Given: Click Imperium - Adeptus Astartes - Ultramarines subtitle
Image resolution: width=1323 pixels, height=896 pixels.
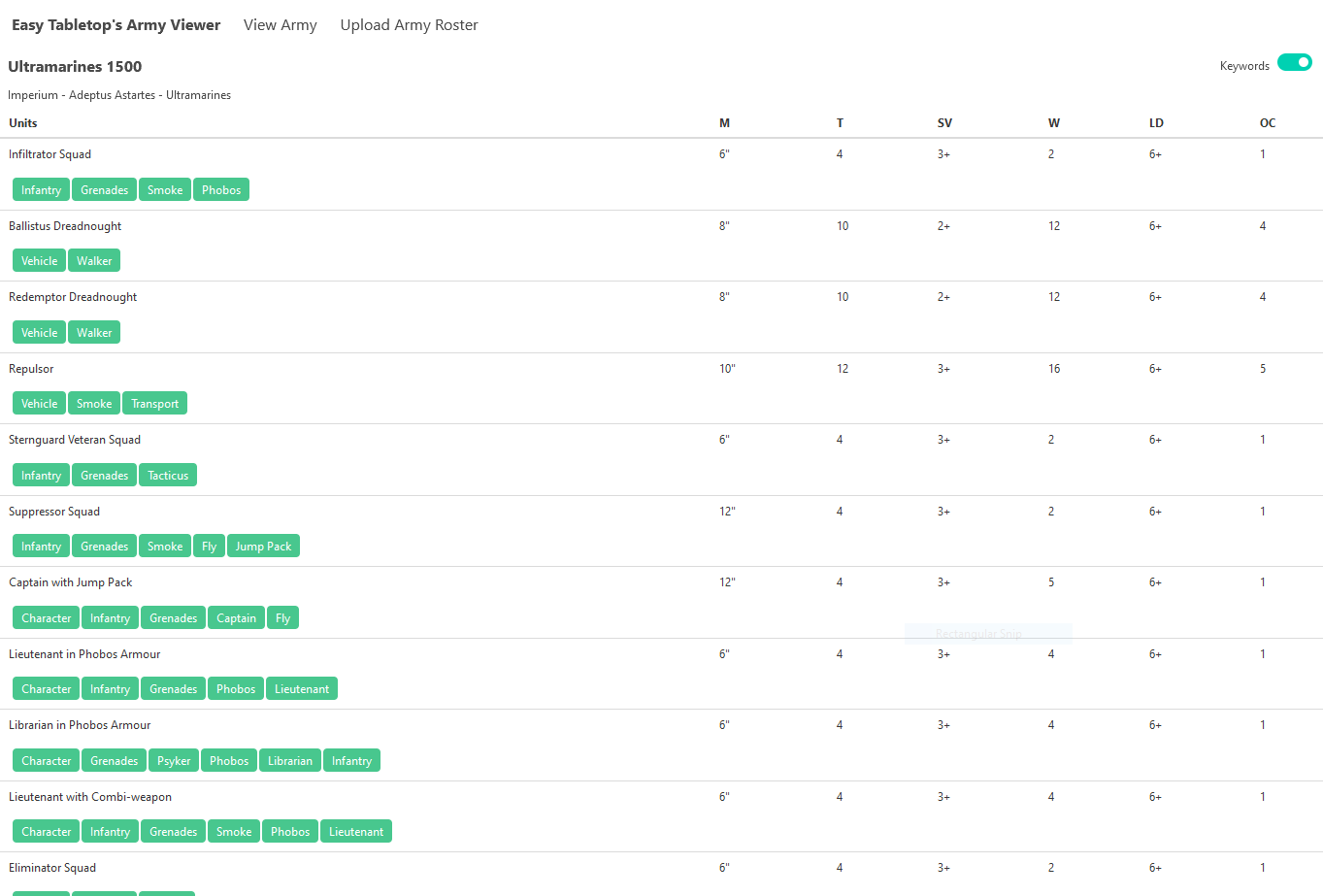Looking at the screenshot, I should 119,95.
